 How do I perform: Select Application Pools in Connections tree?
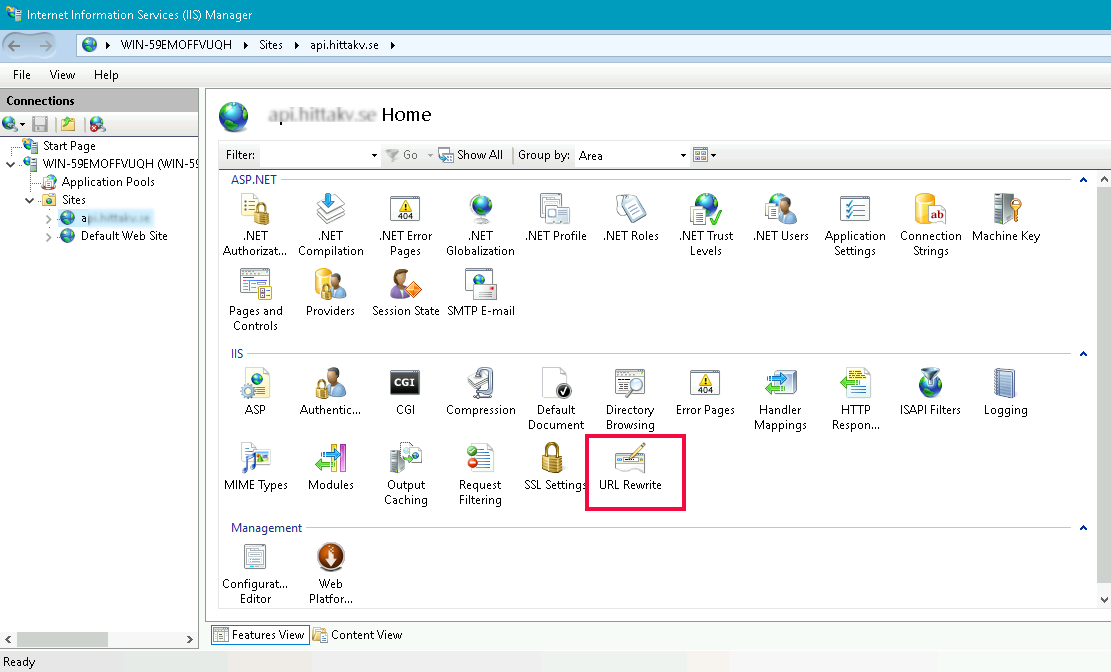(107, 182)
